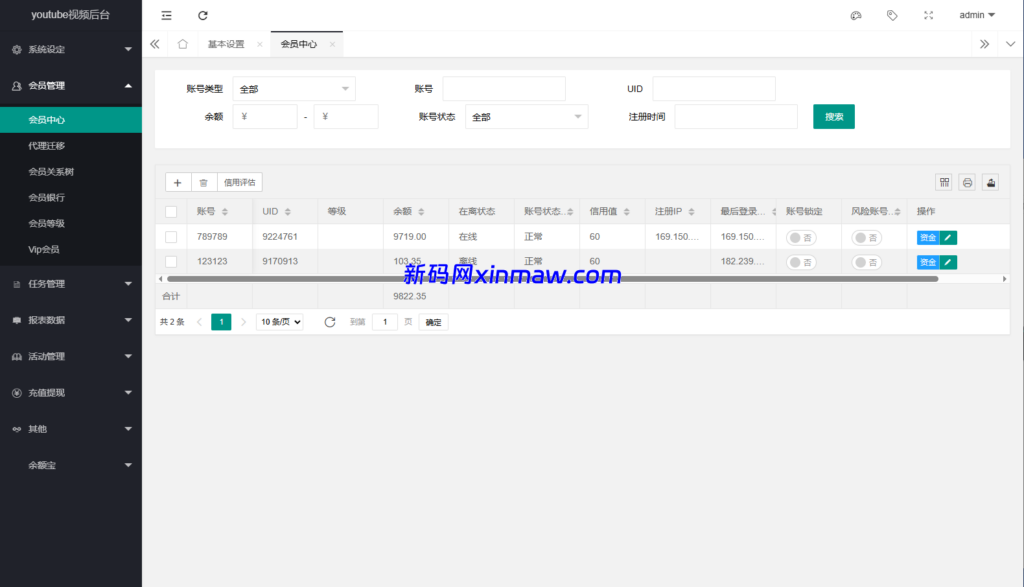
Task: Open the 账号类型 dropdown
Action: (x=294, y=89)
